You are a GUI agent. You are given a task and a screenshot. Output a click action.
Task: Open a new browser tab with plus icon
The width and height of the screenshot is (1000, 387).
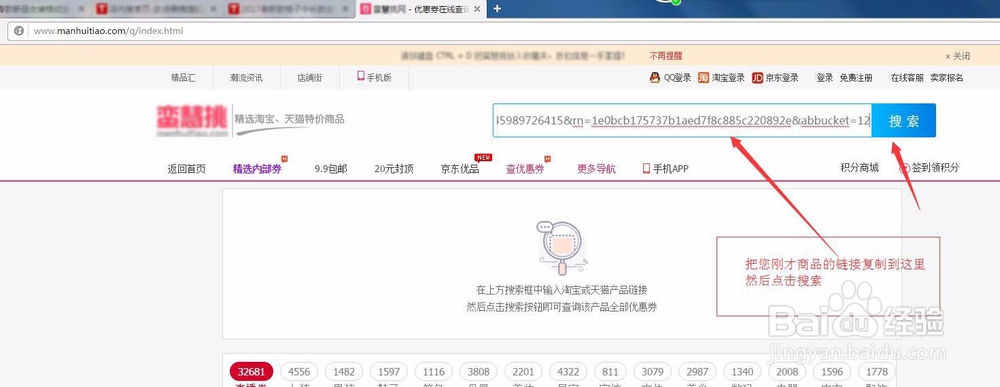tap(497, 8)
